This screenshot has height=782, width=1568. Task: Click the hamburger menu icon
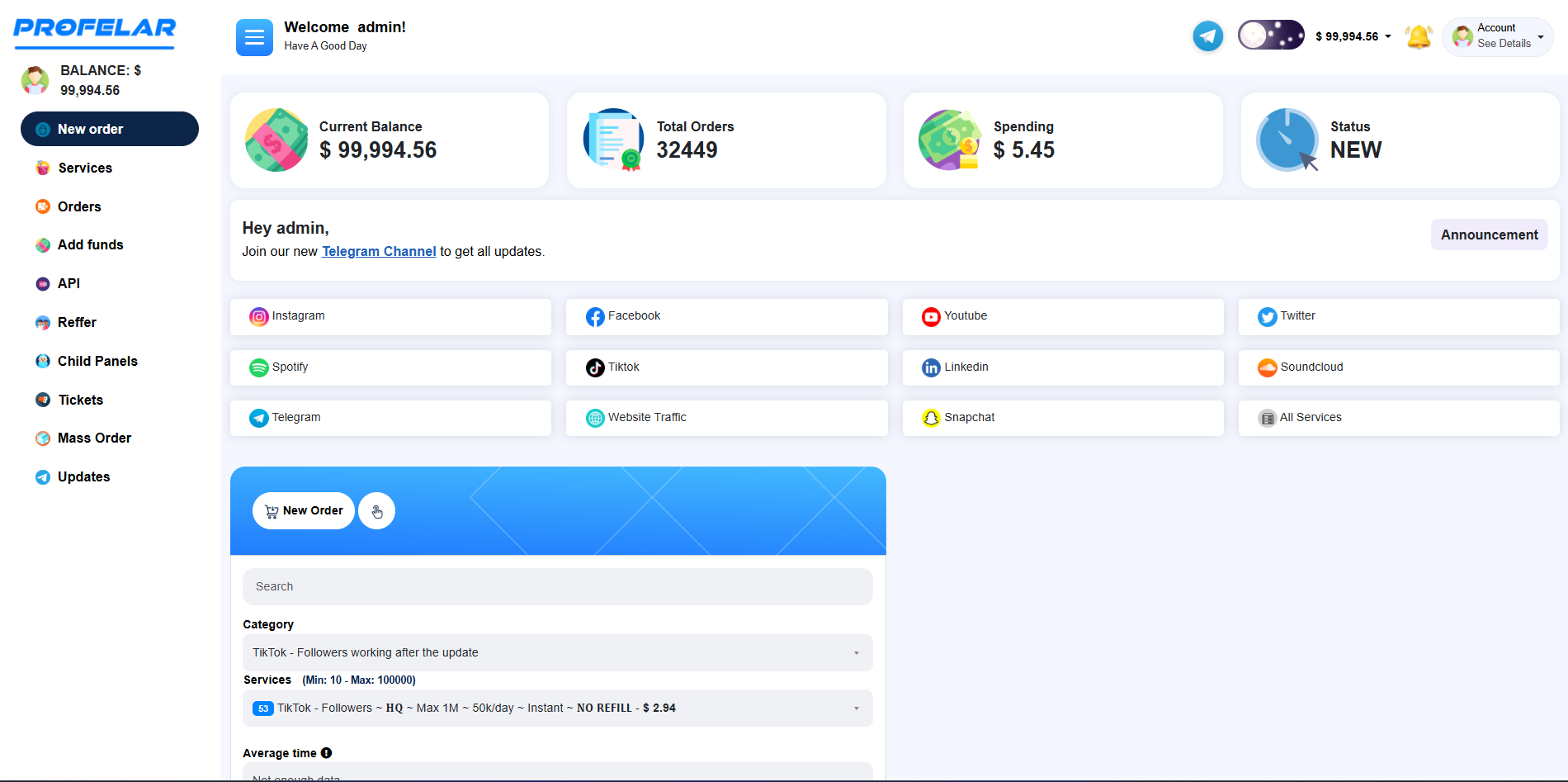254,38
